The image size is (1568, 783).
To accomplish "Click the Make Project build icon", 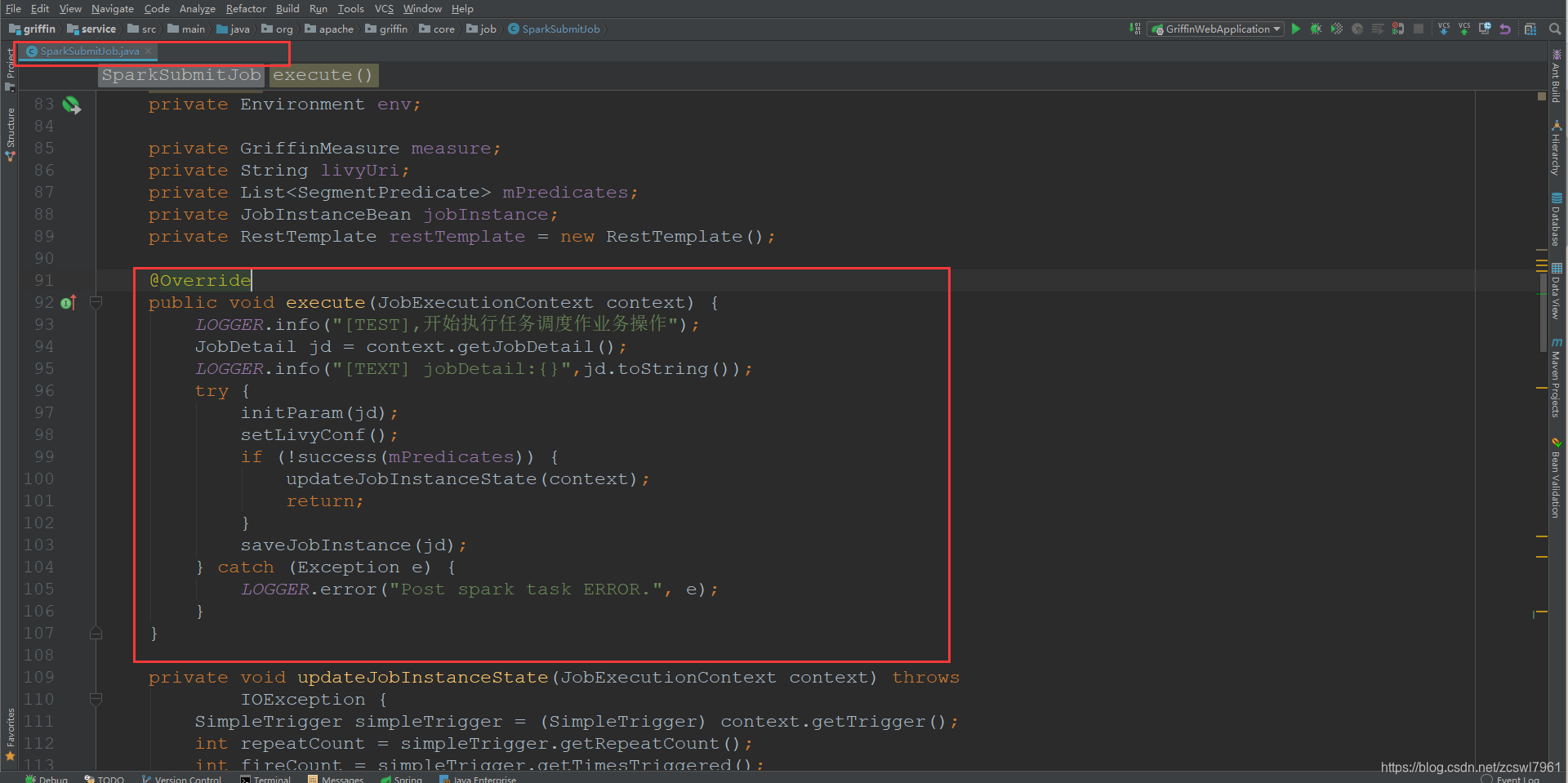I will pyautogui.click(x=1135, y=29).
